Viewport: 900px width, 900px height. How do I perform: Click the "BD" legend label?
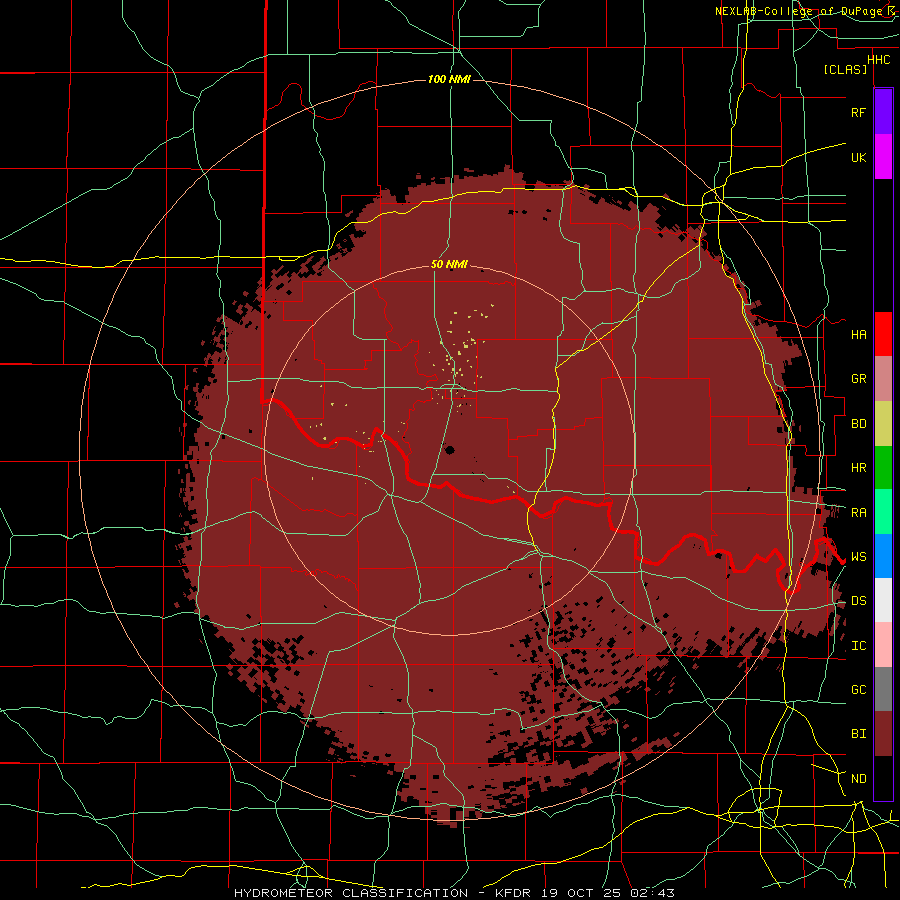pyautogui.click(x=858, y=424)
